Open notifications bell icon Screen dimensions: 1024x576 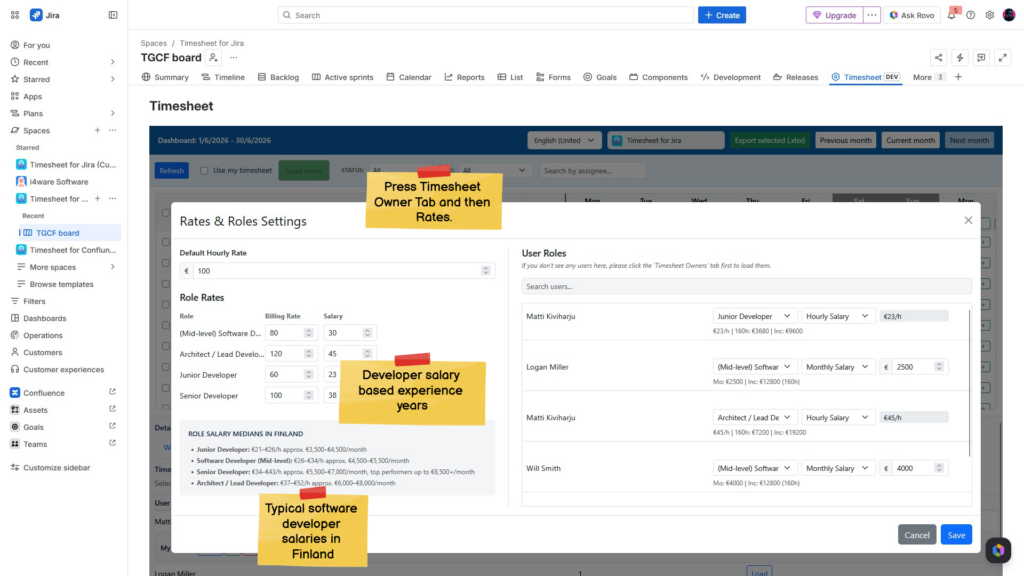[952, 15]
